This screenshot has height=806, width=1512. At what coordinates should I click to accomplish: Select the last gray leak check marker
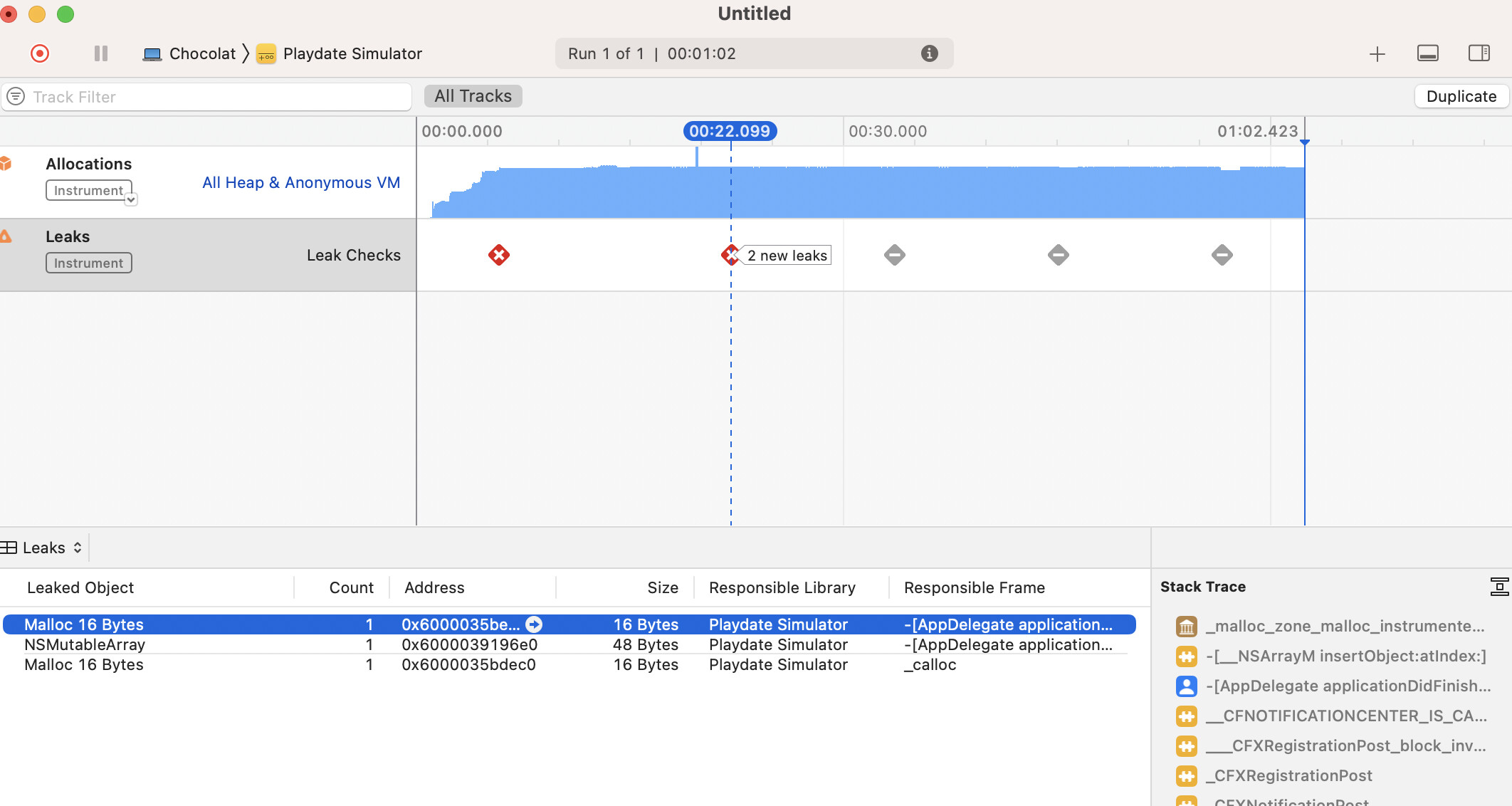pos(1222,255)
